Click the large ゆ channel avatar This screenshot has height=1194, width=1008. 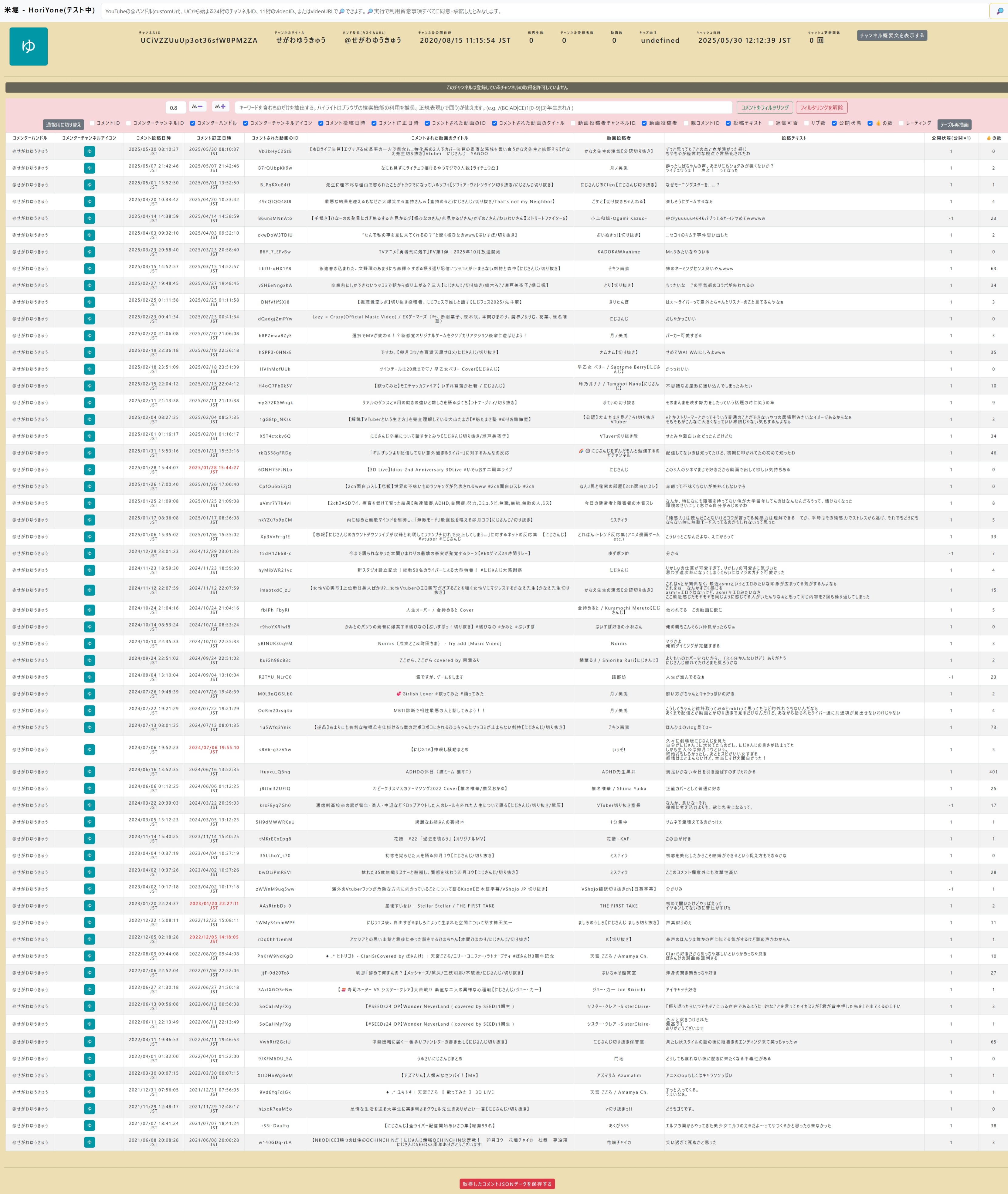29,46
